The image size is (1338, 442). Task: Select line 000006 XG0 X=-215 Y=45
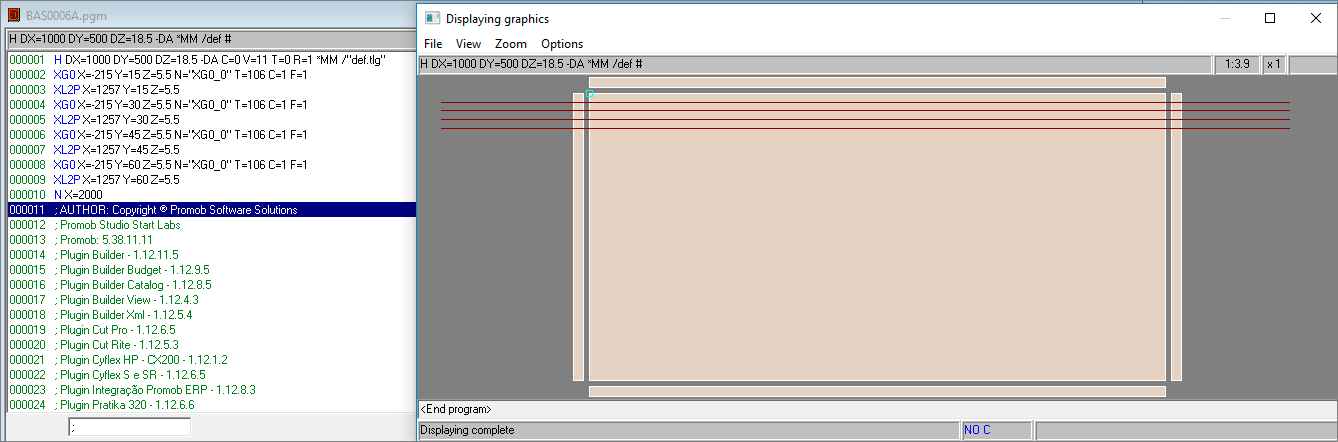tap(211, 135)
